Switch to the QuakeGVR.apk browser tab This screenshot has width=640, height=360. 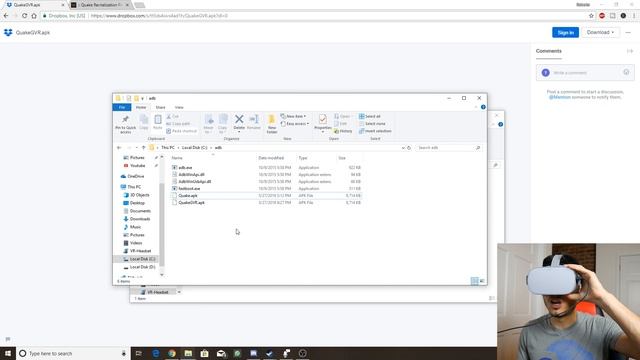(x=34, y=5)
